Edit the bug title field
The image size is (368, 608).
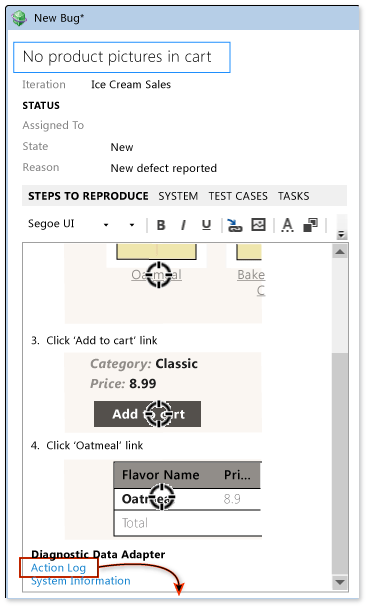122,57
